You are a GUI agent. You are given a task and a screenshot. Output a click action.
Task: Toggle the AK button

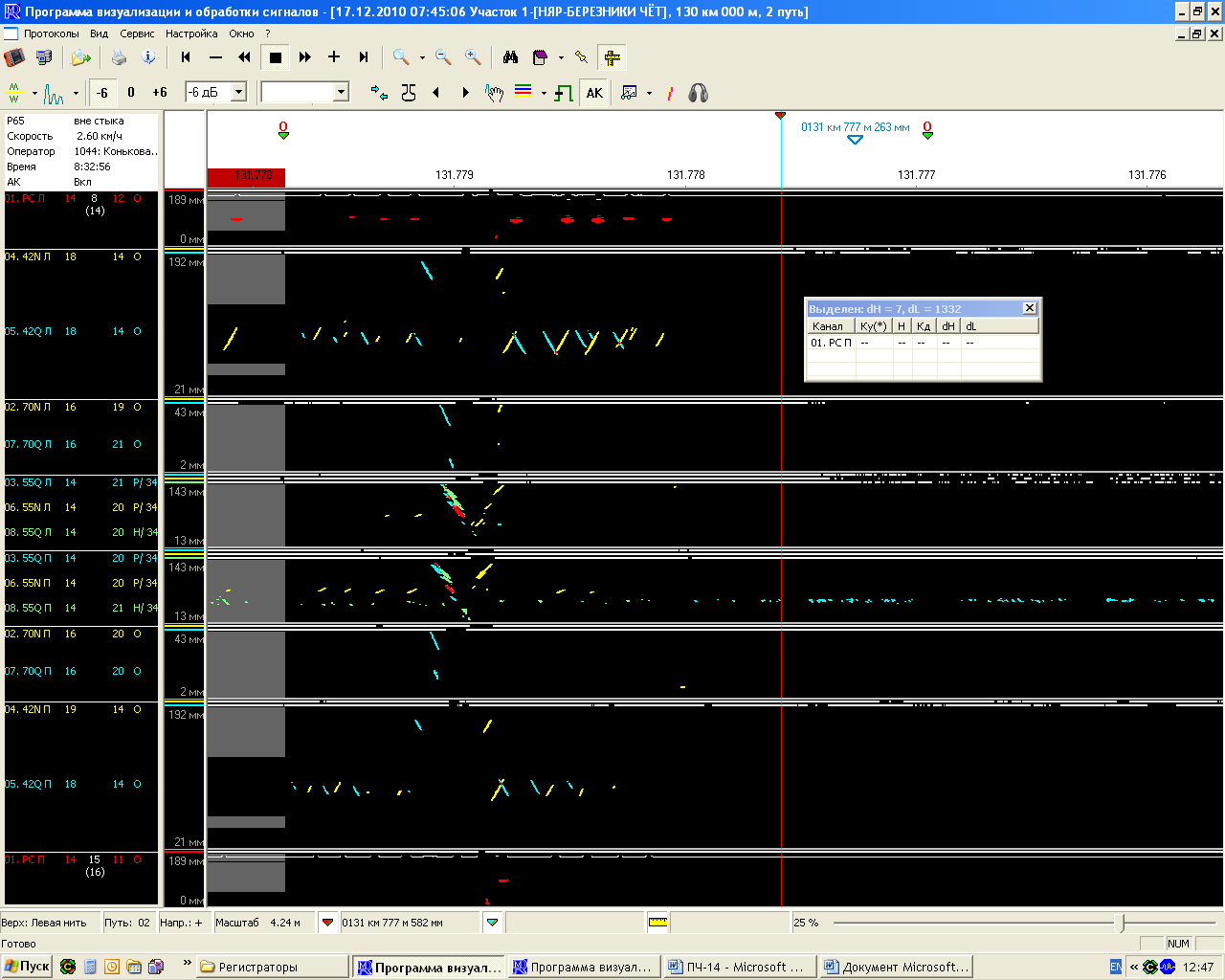594,93
